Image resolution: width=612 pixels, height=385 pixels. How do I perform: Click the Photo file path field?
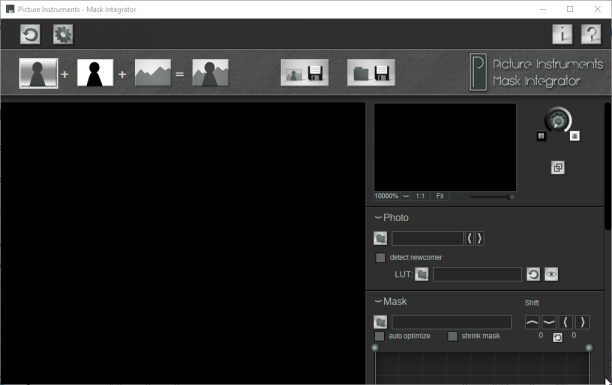(x=427, y=238)
